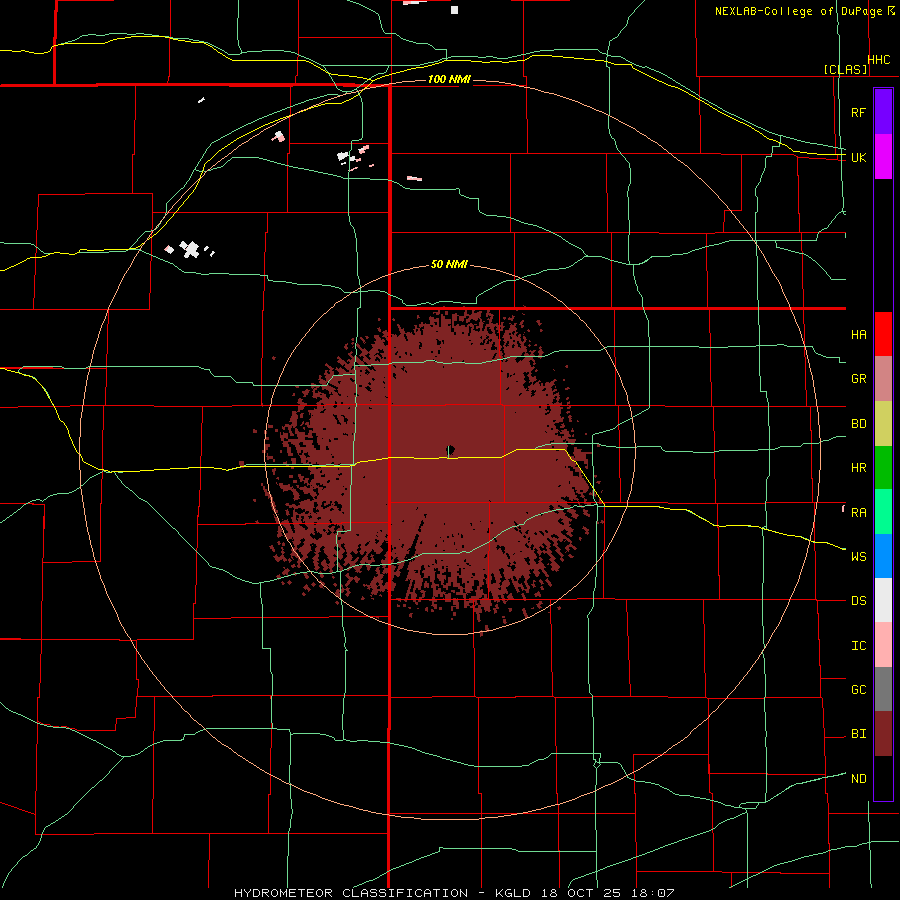Click the BD yellow legend swatch
900x900 pixels.
883,423
